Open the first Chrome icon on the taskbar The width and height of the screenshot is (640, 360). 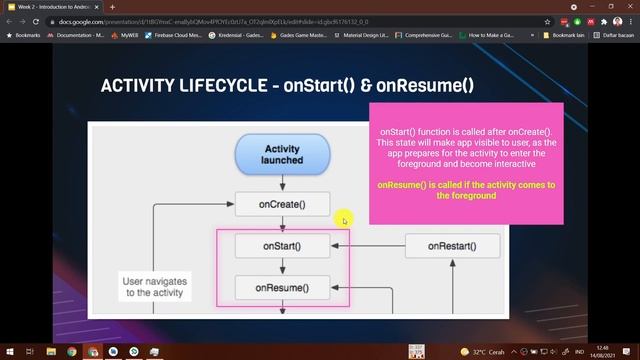tap(72, 351)
